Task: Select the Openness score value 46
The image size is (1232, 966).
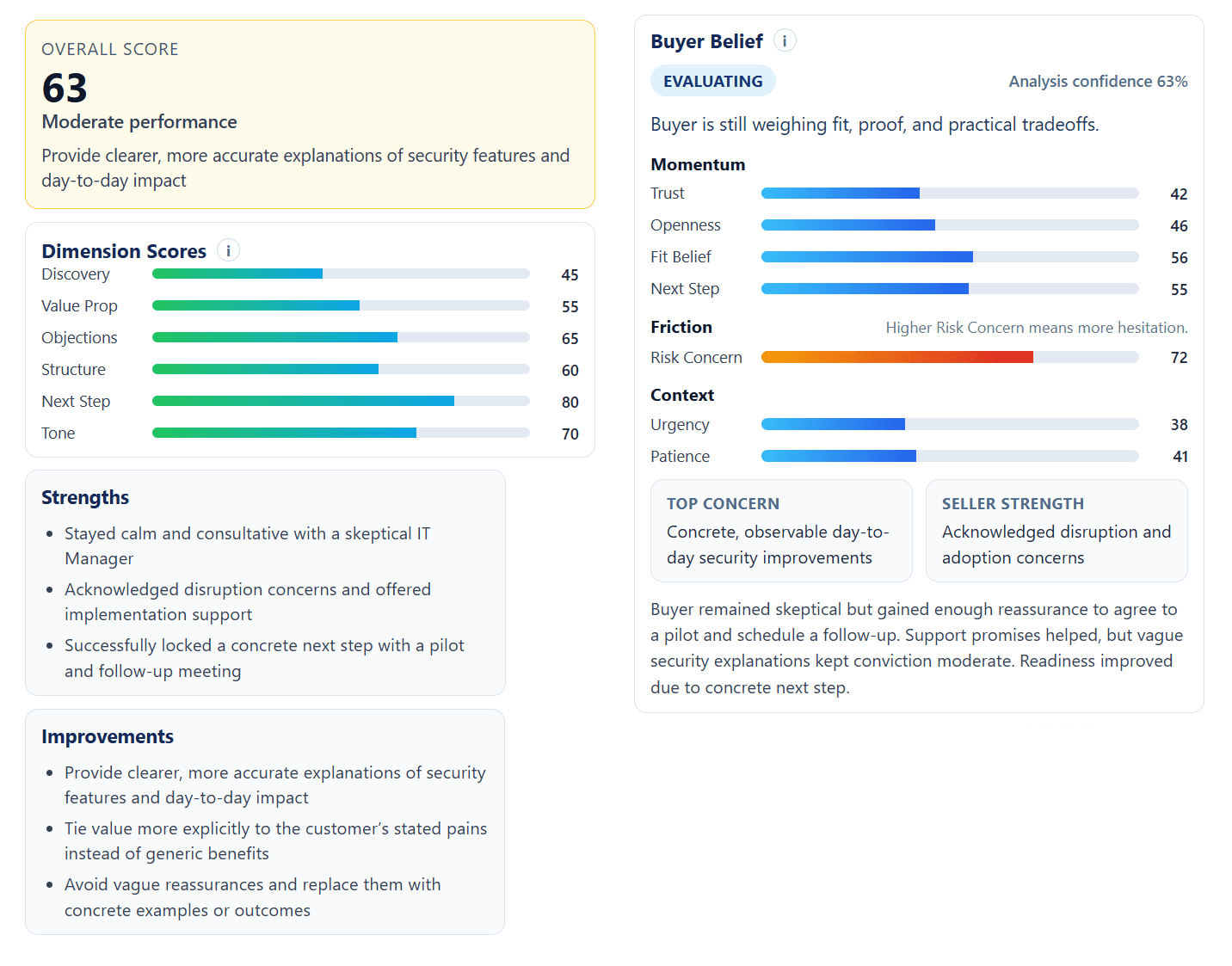Action: coord(1179,225)
